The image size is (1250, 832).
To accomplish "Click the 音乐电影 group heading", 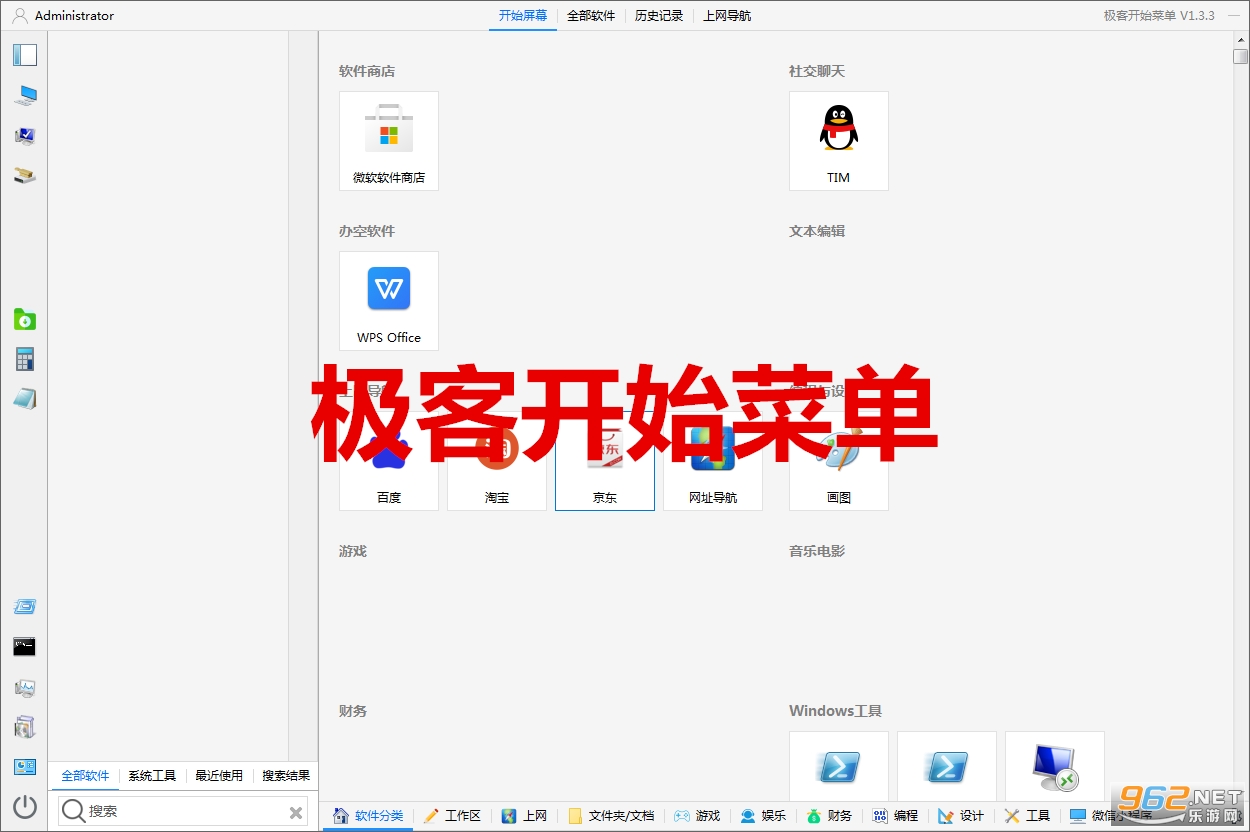I will [x=817, y=551].
